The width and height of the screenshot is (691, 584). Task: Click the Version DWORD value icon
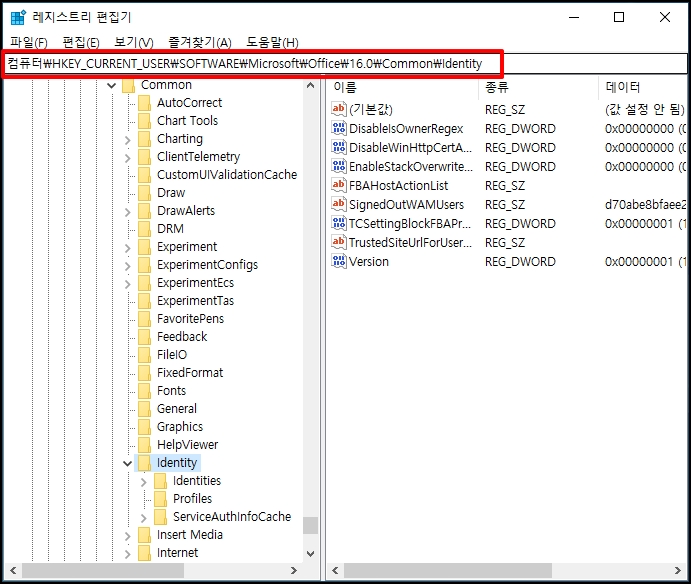pyautogui.click(x=338, y=260)
